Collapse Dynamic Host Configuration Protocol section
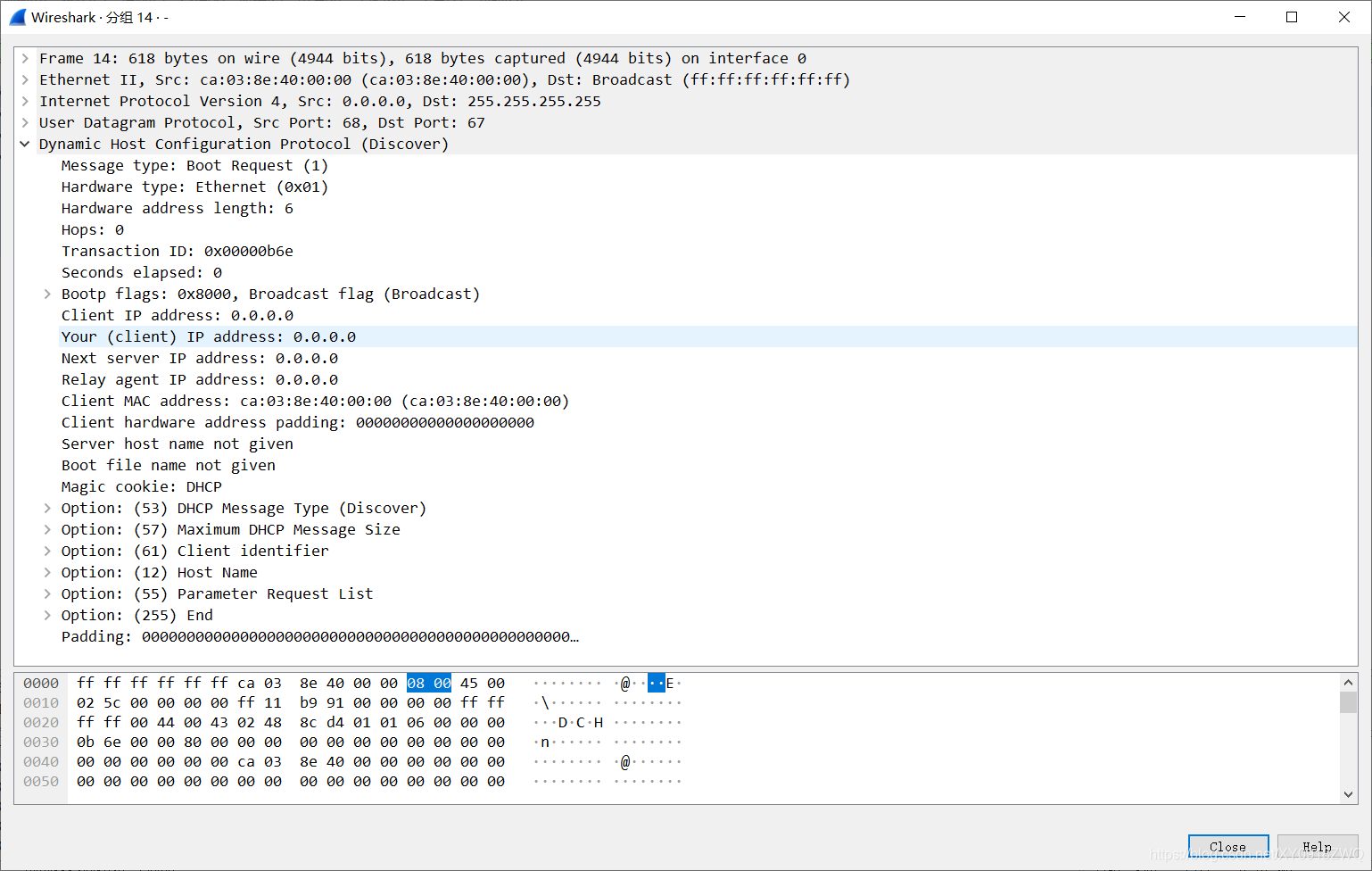 (x=25, y=144)
